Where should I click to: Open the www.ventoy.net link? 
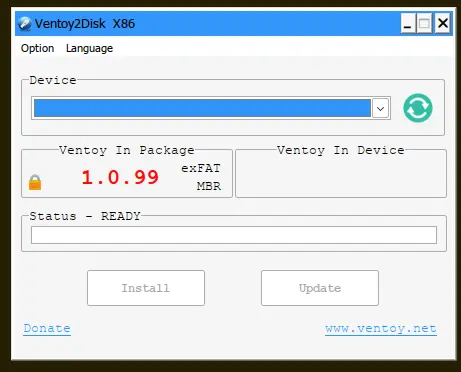(x=381, y=329)
